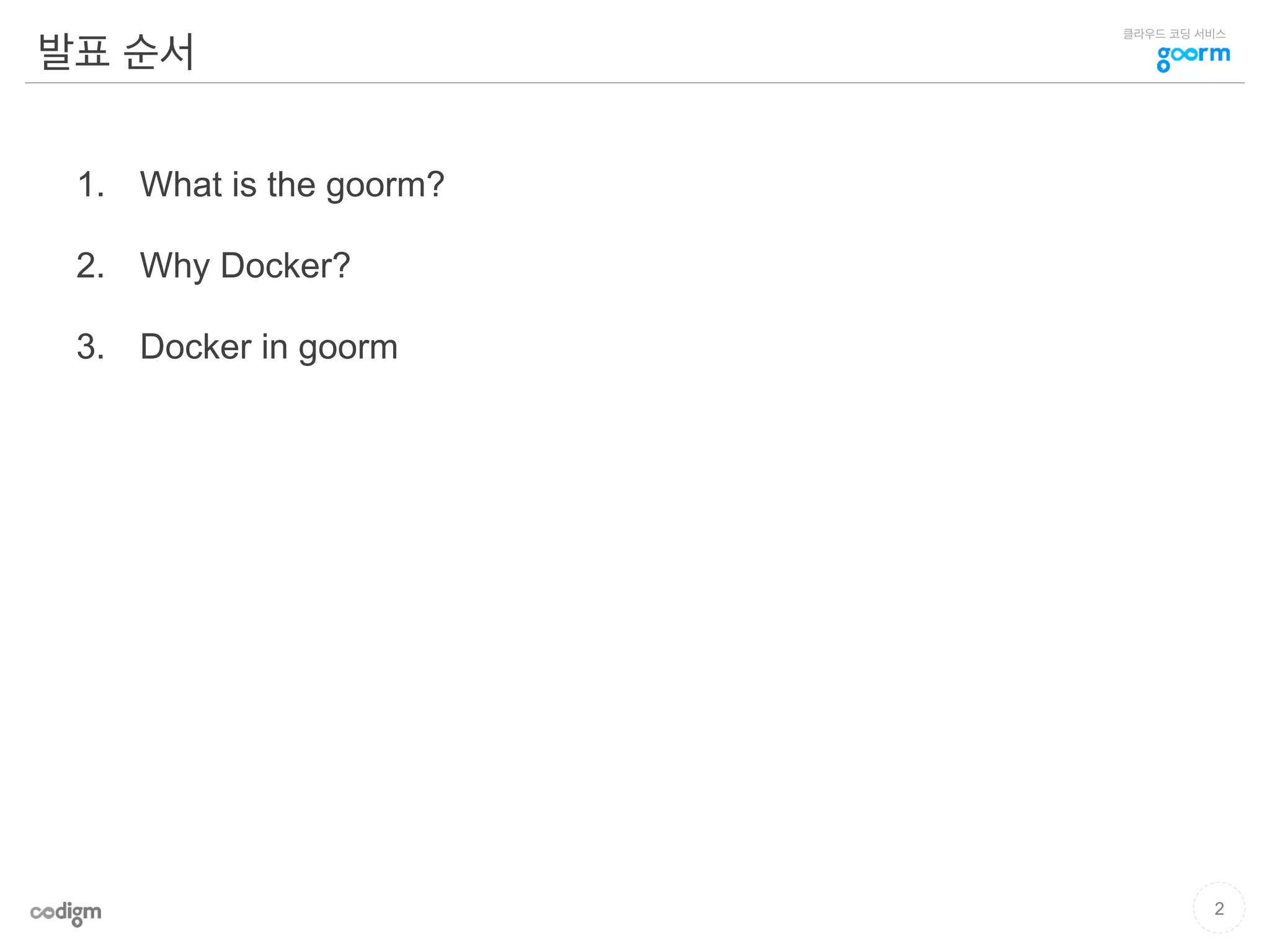Select the "What is the goorm?" item
1270x952 pixels.
point(291,185)
